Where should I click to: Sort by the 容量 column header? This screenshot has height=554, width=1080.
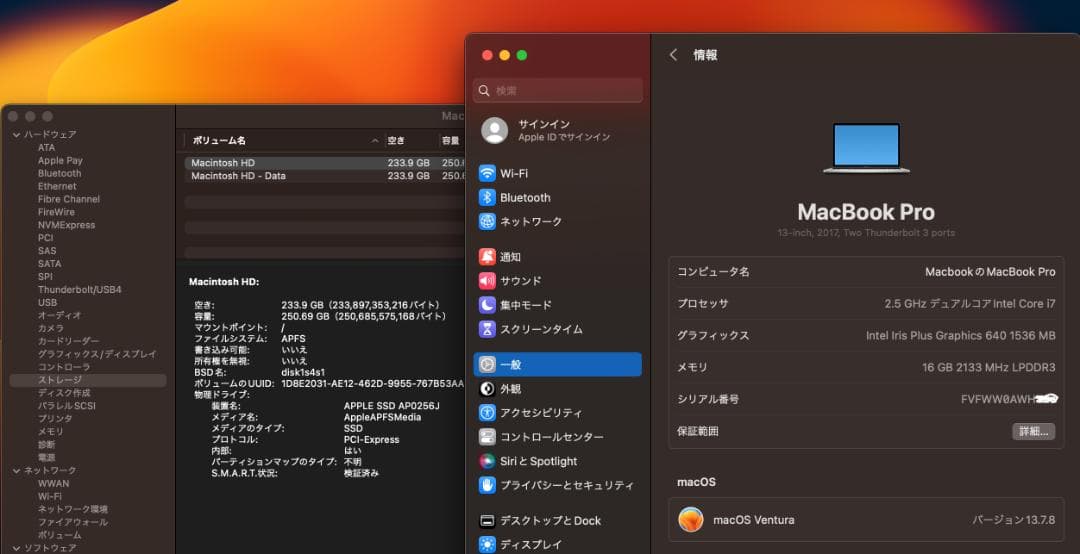(450, 141)
